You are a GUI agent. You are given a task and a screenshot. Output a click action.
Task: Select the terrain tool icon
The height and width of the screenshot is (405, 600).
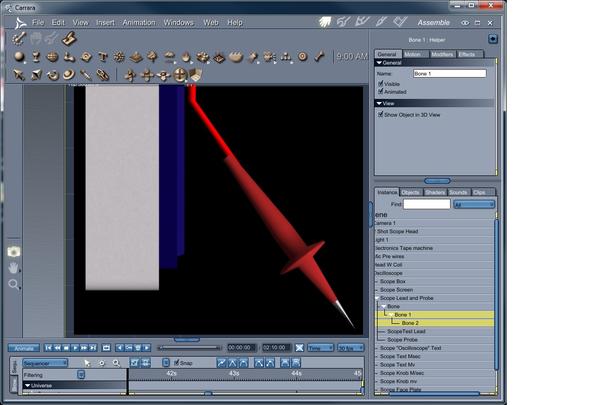coord(136,57)
